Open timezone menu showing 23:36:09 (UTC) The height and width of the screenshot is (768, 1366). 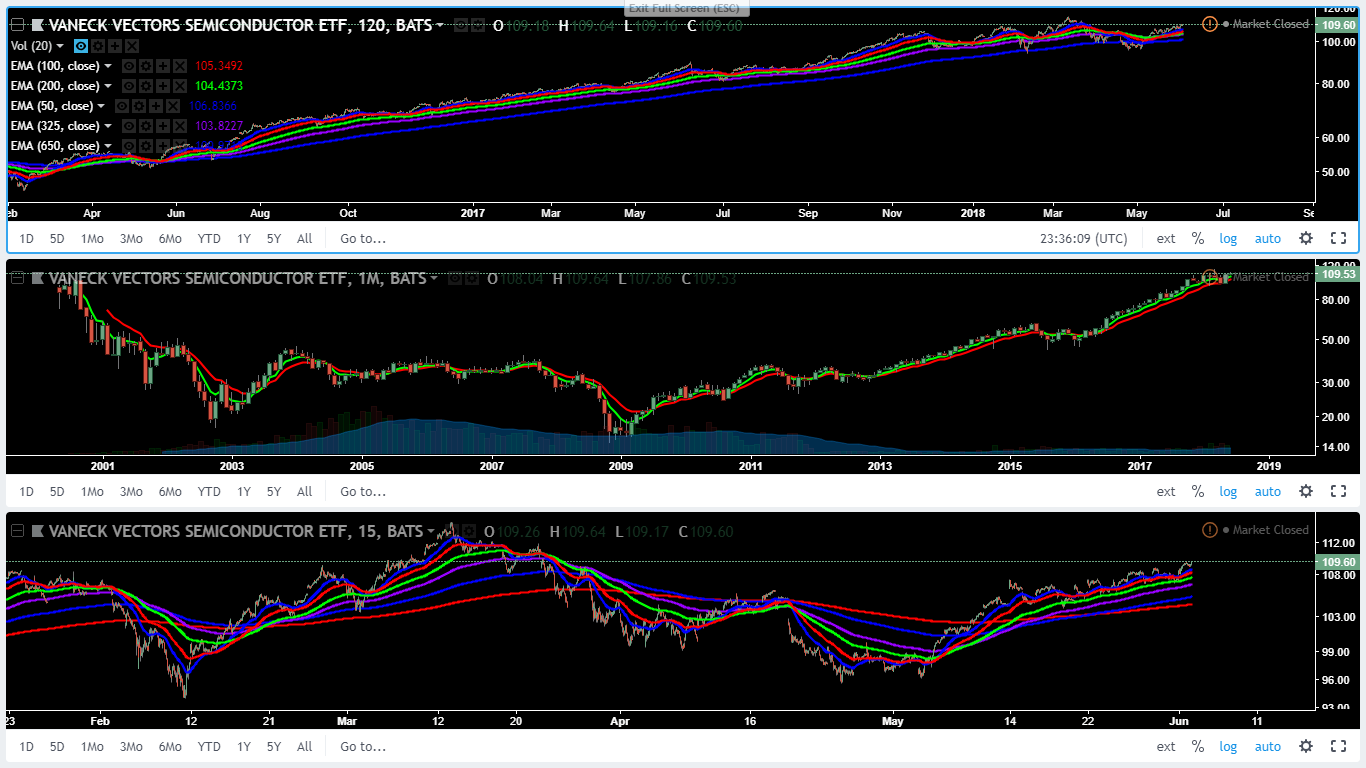tap(1084, 238)
